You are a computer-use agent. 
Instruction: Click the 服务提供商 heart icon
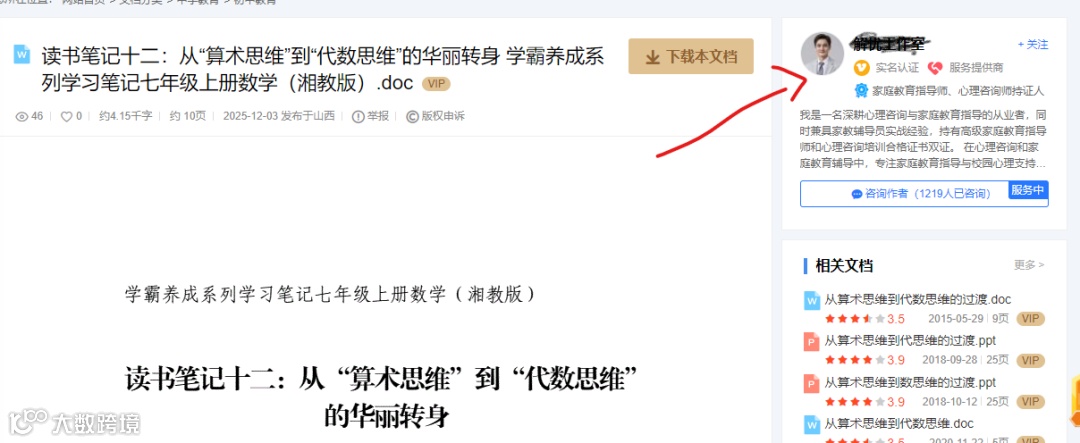click(x=935, y=68)
